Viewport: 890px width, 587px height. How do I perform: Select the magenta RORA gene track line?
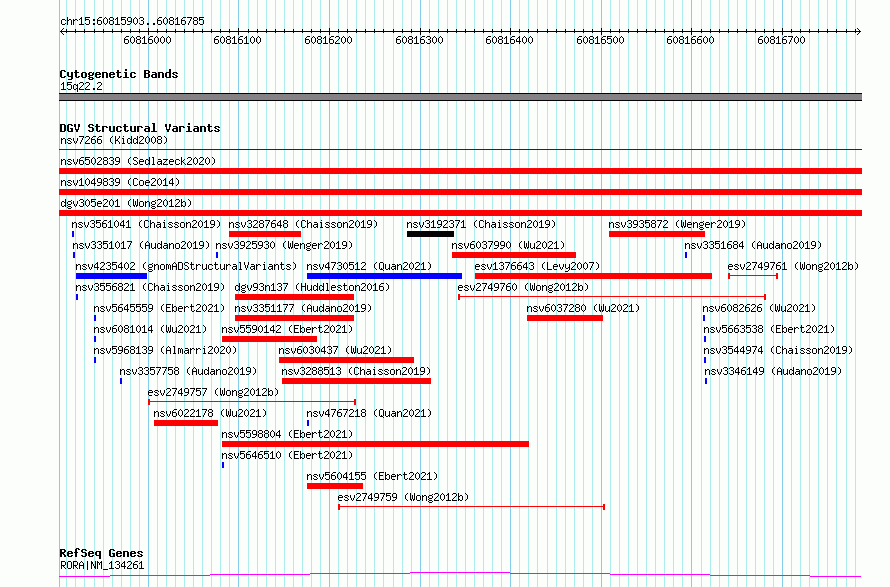tap(460, 575)
